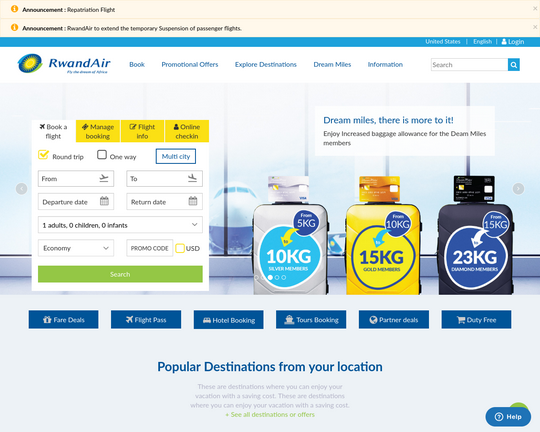Click the green Search flights button
The width and height of the screenshot is (540, 432).
click(120, 274)
